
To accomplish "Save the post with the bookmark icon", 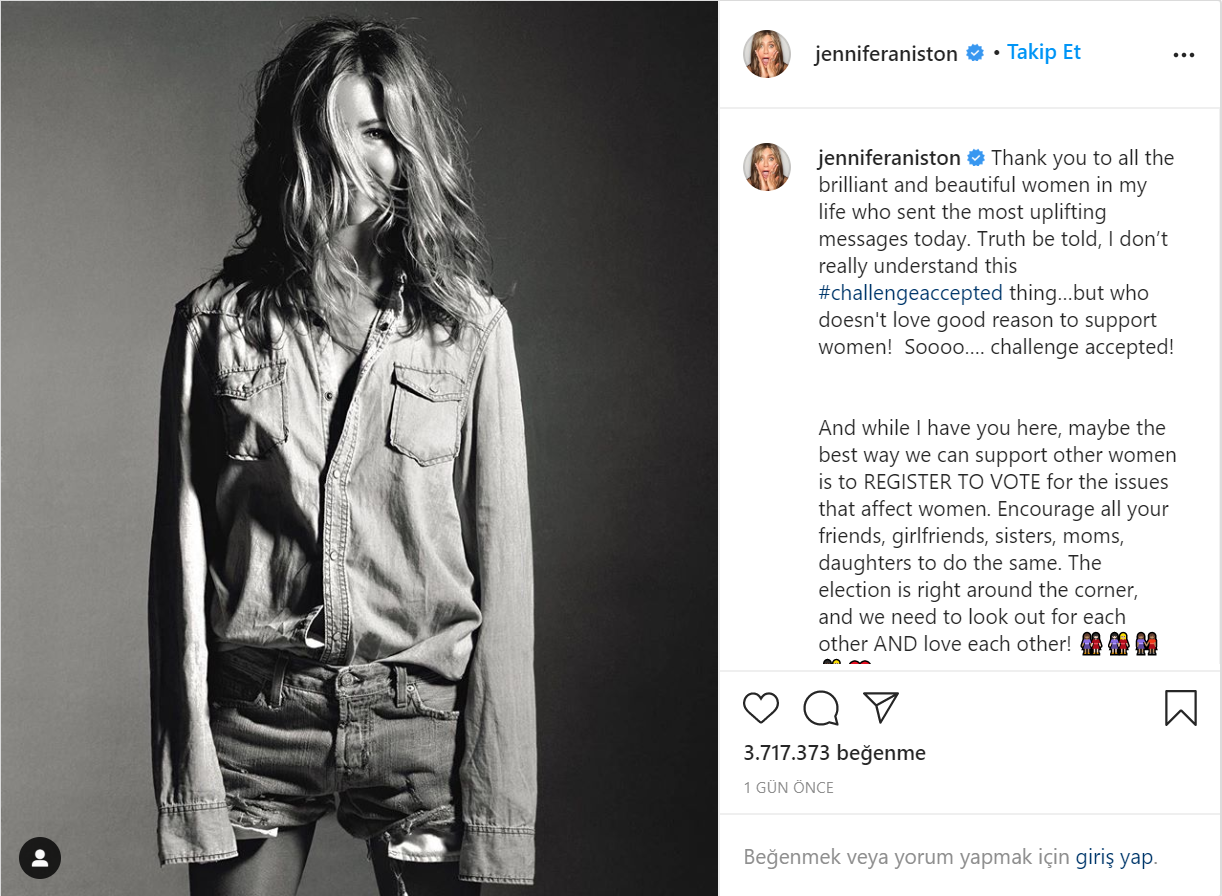I will (1181, 708).
